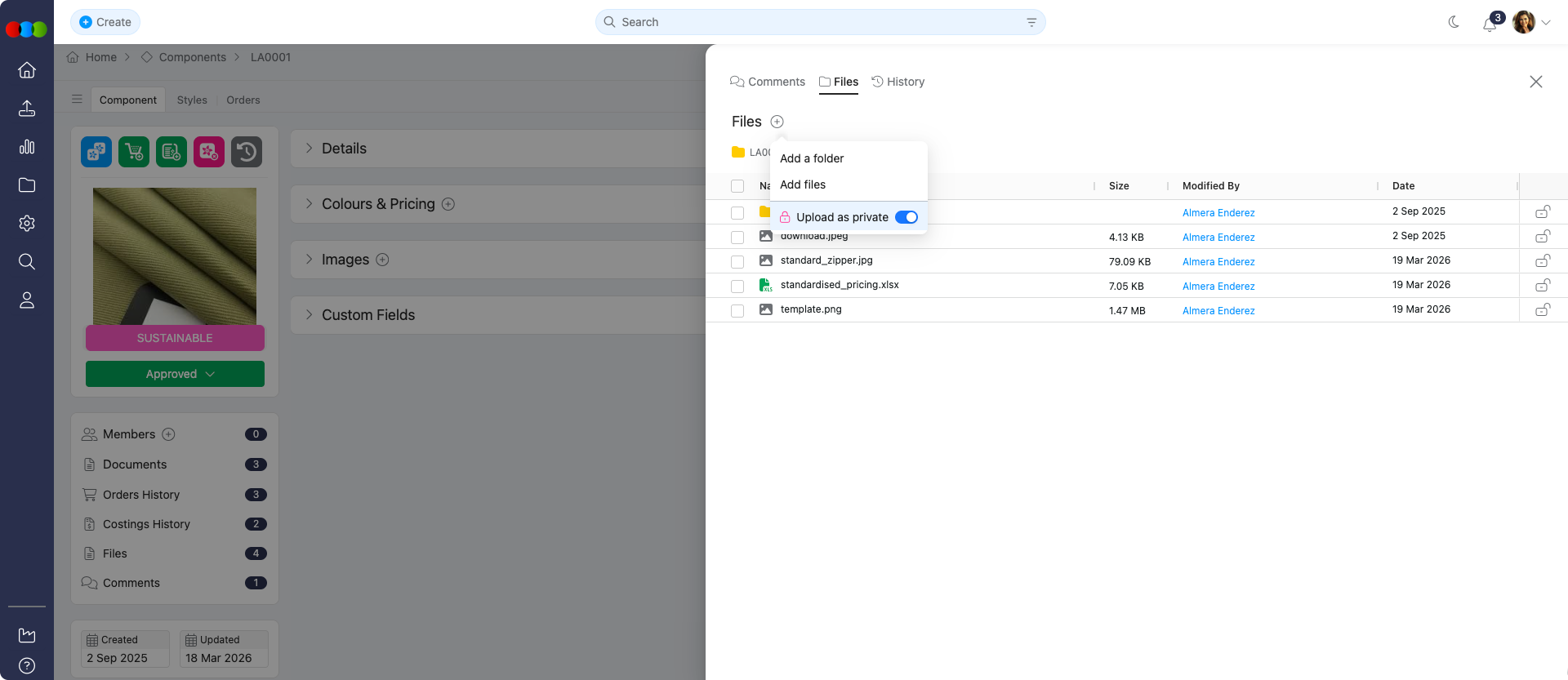Open the line chart icon in sidebar
This screenshot has width=1568, height=680.
27,635
